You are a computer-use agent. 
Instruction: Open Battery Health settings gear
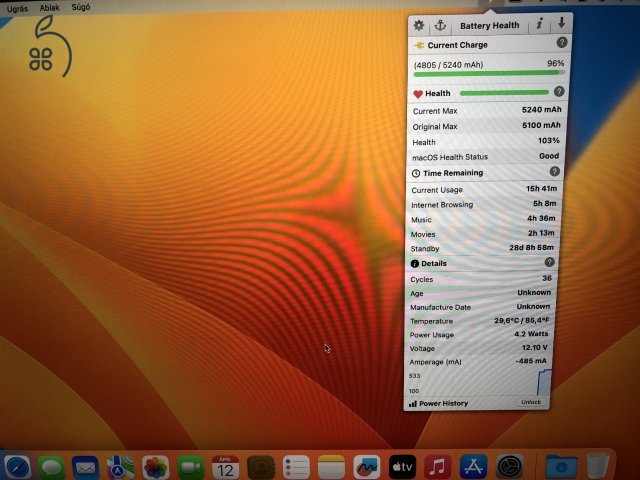point(418,25)
